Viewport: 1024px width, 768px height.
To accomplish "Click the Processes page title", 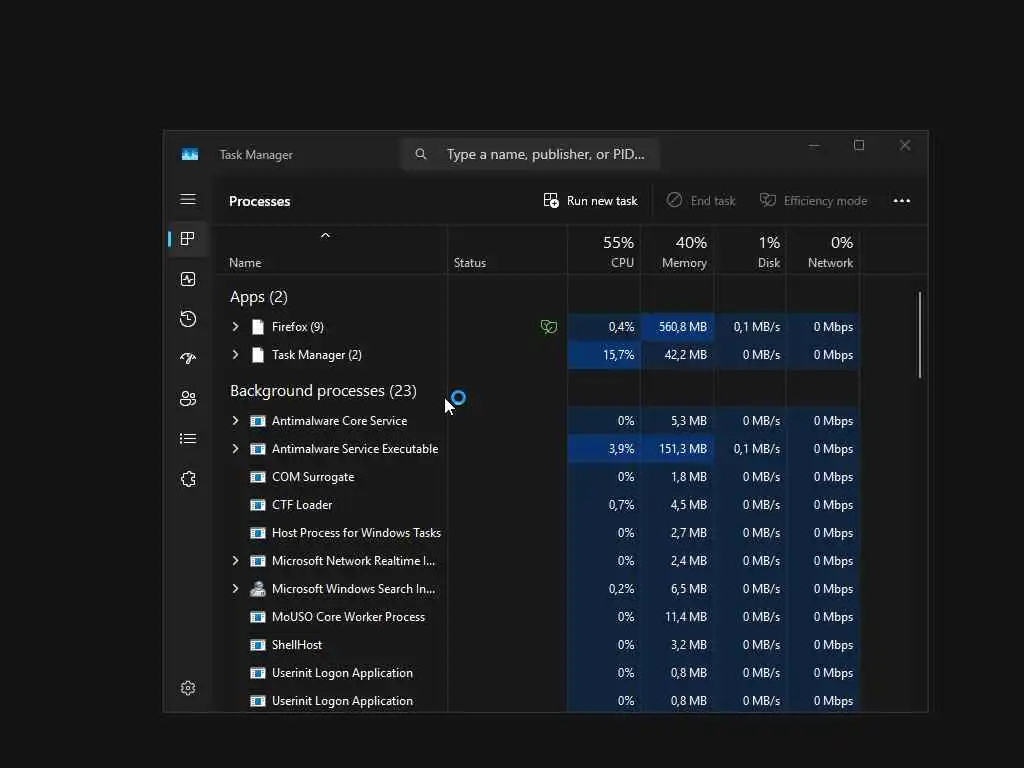I will tap(259, 201).
